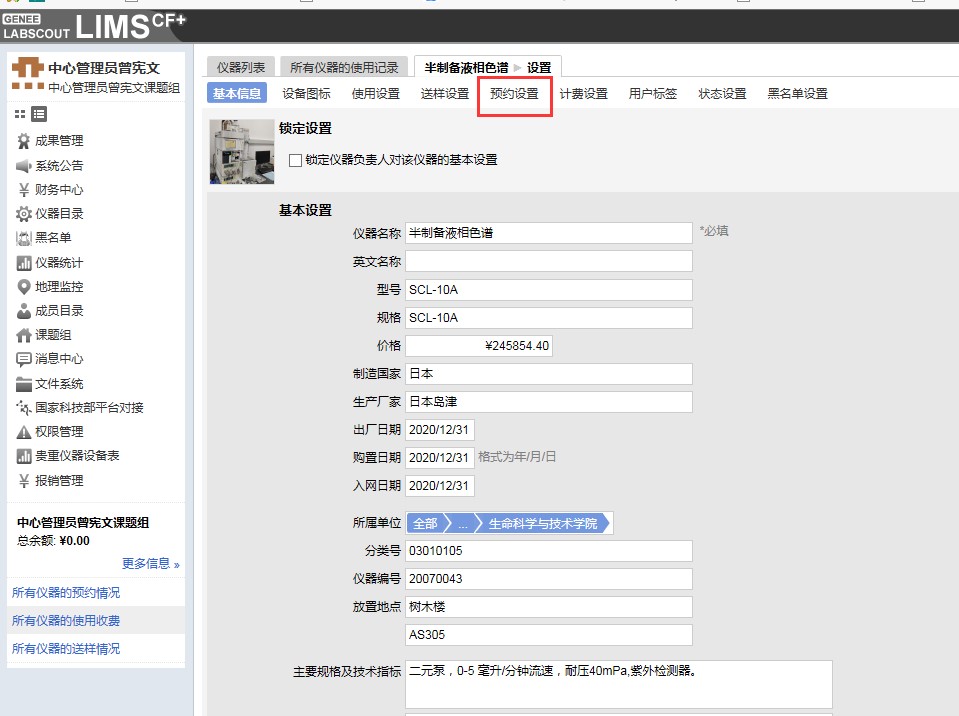Expand the 全部 unit breadcrumb selector

coord(425,523)
